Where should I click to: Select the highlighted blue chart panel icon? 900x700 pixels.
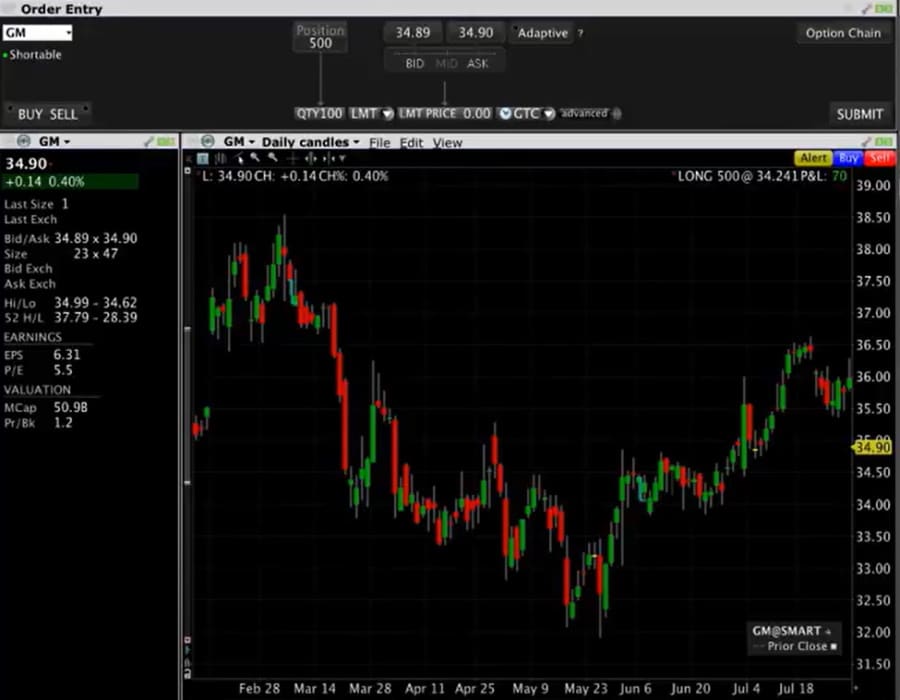pos(203,158)
